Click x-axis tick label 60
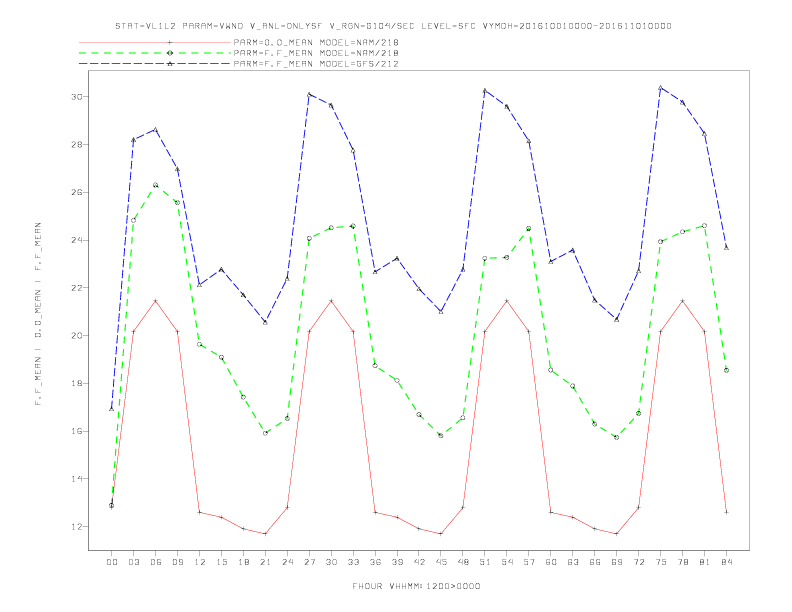This screenshot has height=612, width=792. tap(551, 562)
